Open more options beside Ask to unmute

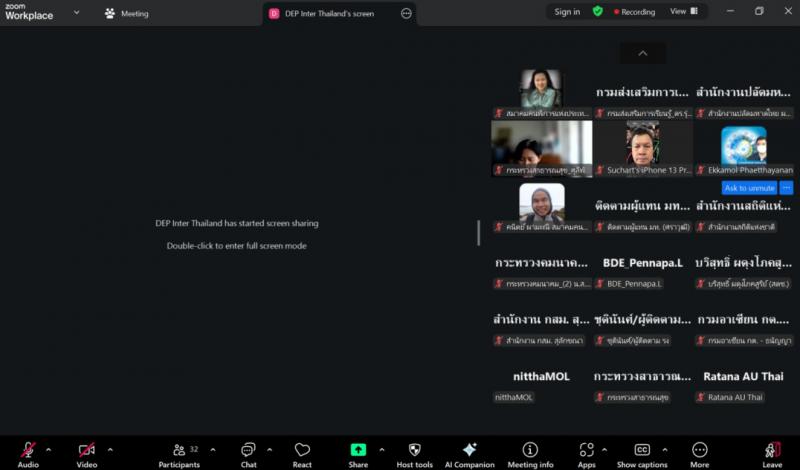pos(786,188)
